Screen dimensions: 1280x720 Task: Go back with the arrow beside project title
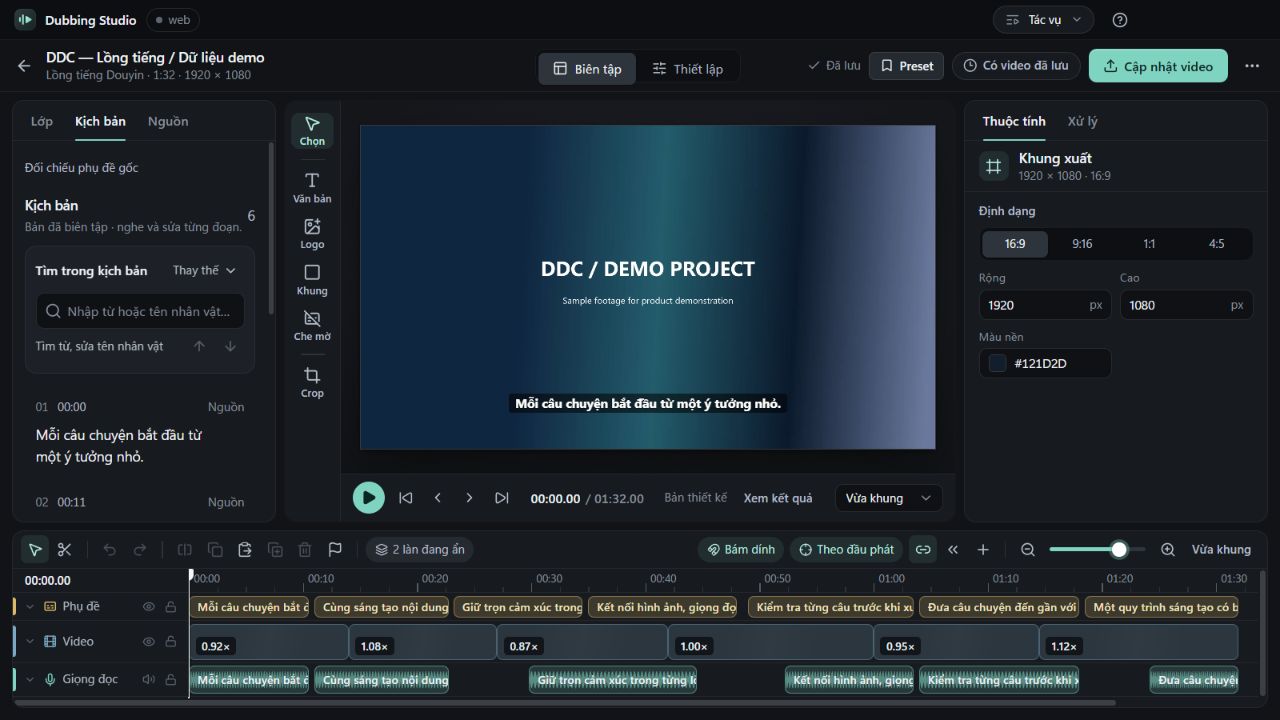click(x=24, y=66)
